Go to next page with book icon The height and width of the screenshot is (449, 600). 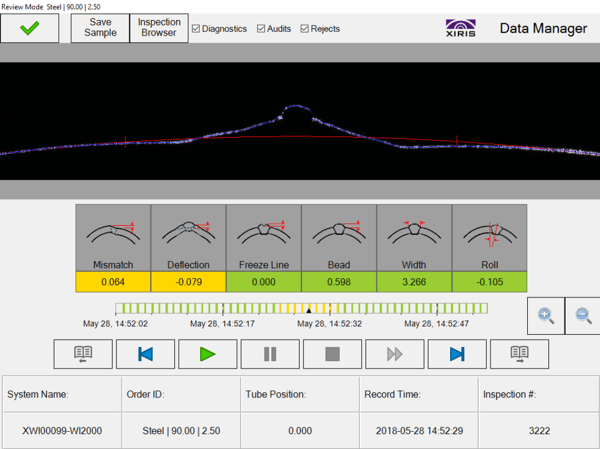pos(520,354)
